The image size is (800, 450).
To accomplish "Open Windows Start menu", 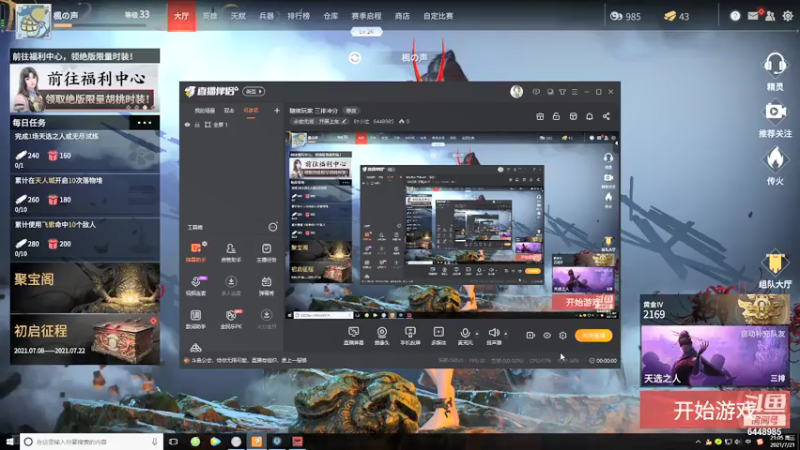I will [x=10, y=441].
